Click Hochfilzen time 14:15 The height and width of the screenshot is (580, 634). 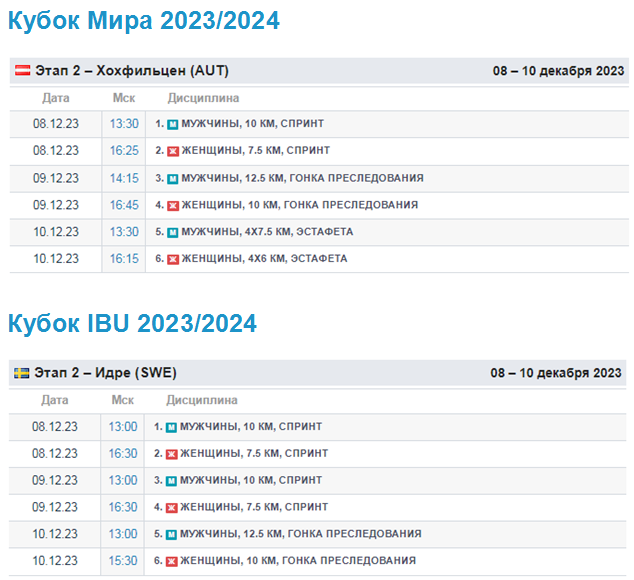point(124,178)
